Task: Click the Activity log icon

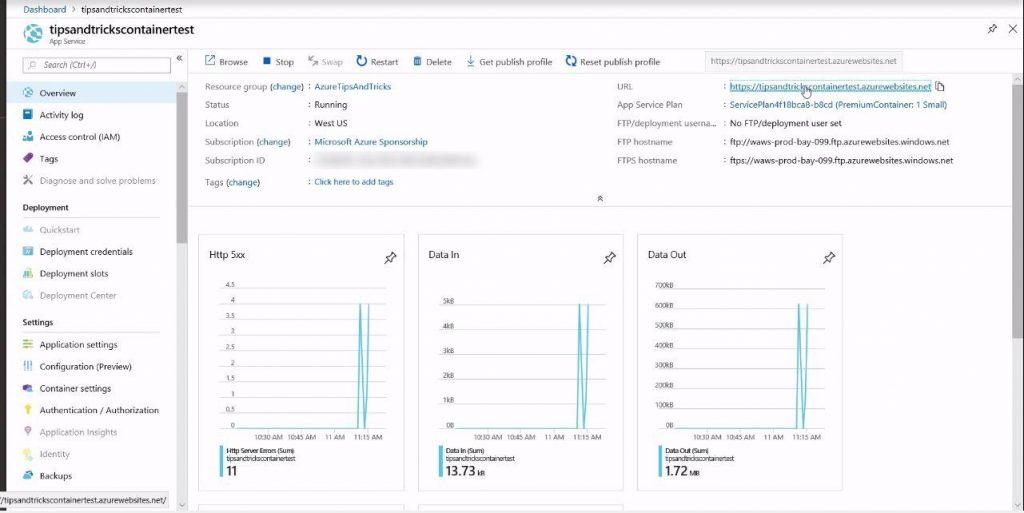Action: [x=27, y=114]
